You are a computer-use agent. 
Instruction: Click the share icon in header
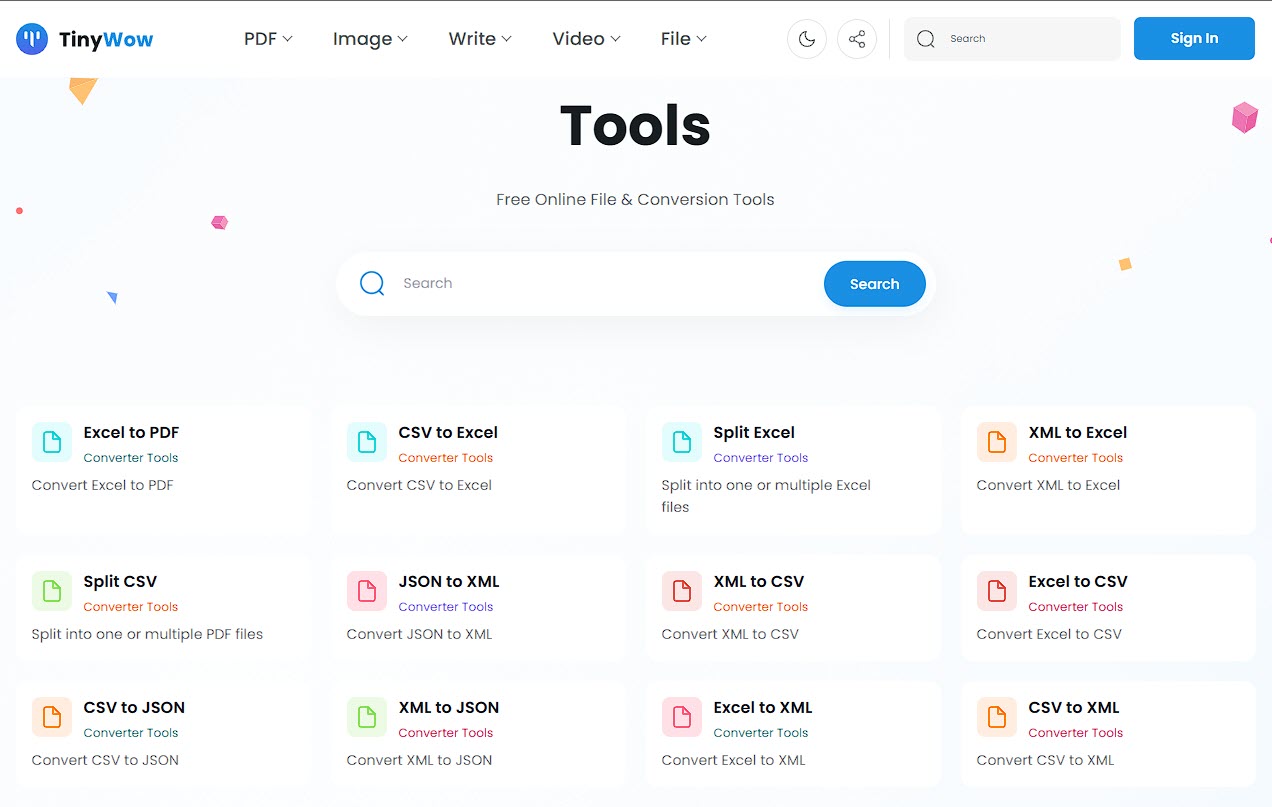click(x=857, y=39)
